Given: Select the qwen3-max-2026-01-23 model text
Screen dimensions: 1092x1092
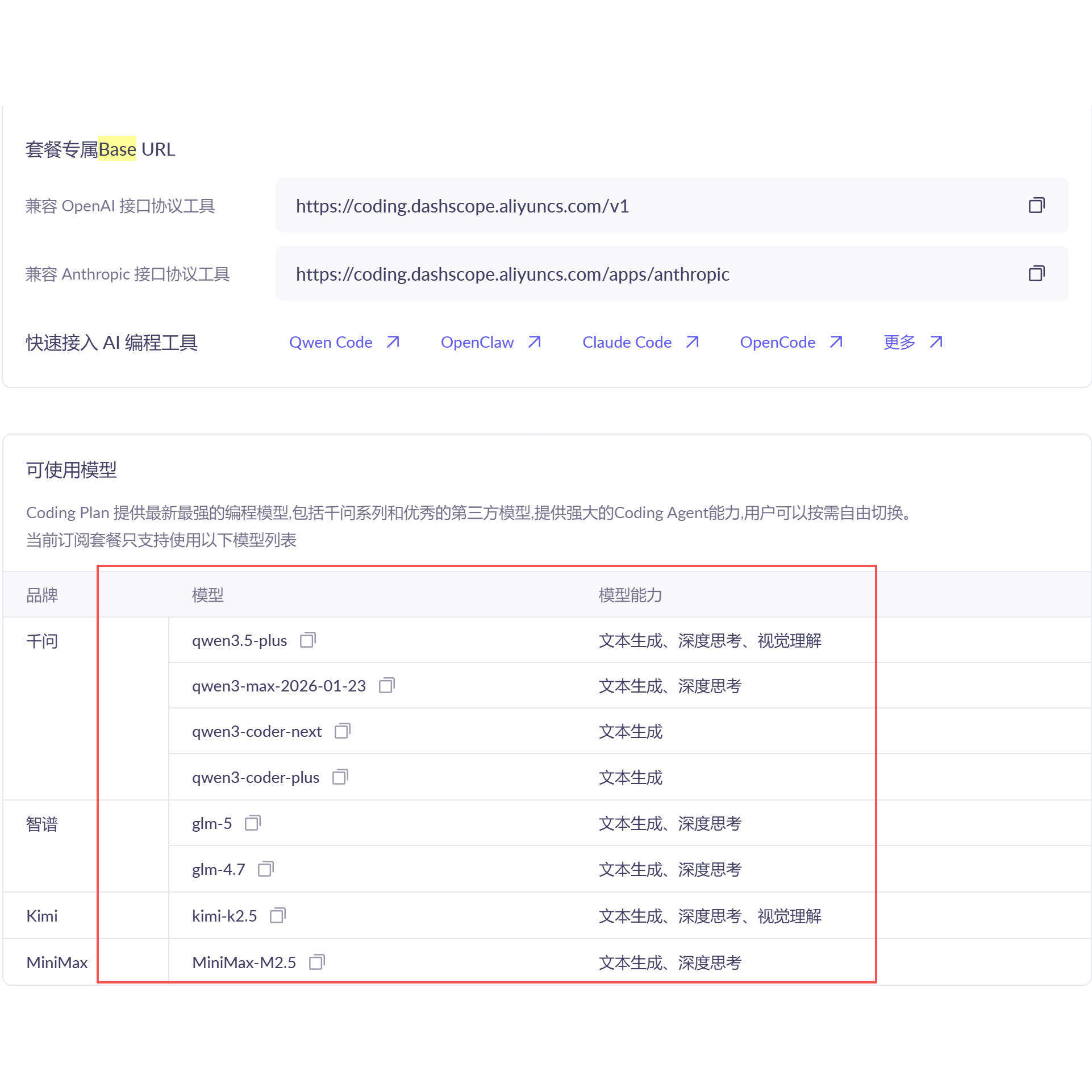Looking at the screenshot, I should pos(279,686).
